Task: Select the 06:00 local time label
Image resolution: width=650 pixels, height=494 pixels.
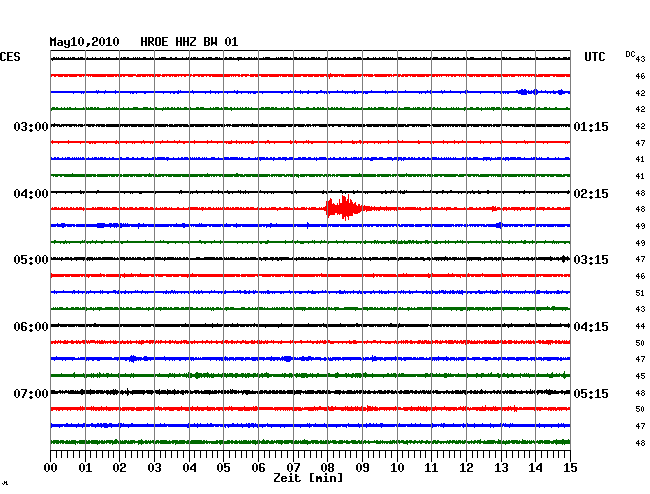Action: [31, 327]
